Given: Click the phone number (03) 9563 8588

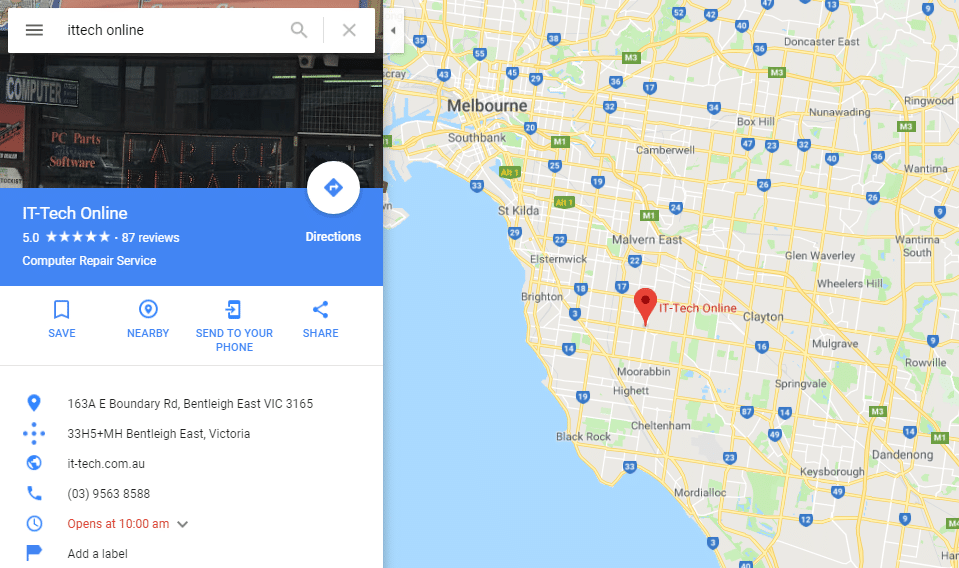Looking at the screenshot, I should point(108,493).
